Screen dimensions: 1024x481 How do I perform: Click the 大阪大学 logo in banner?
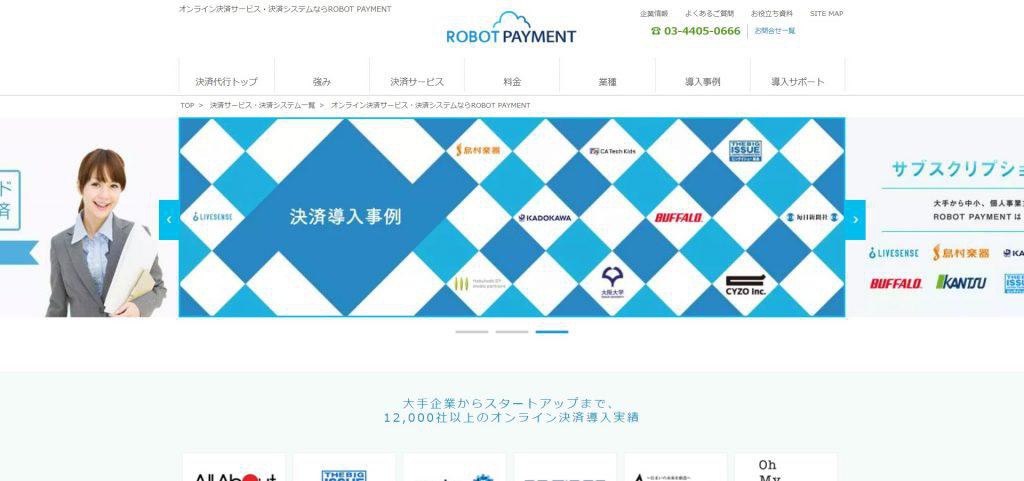(x=612, y=282)
